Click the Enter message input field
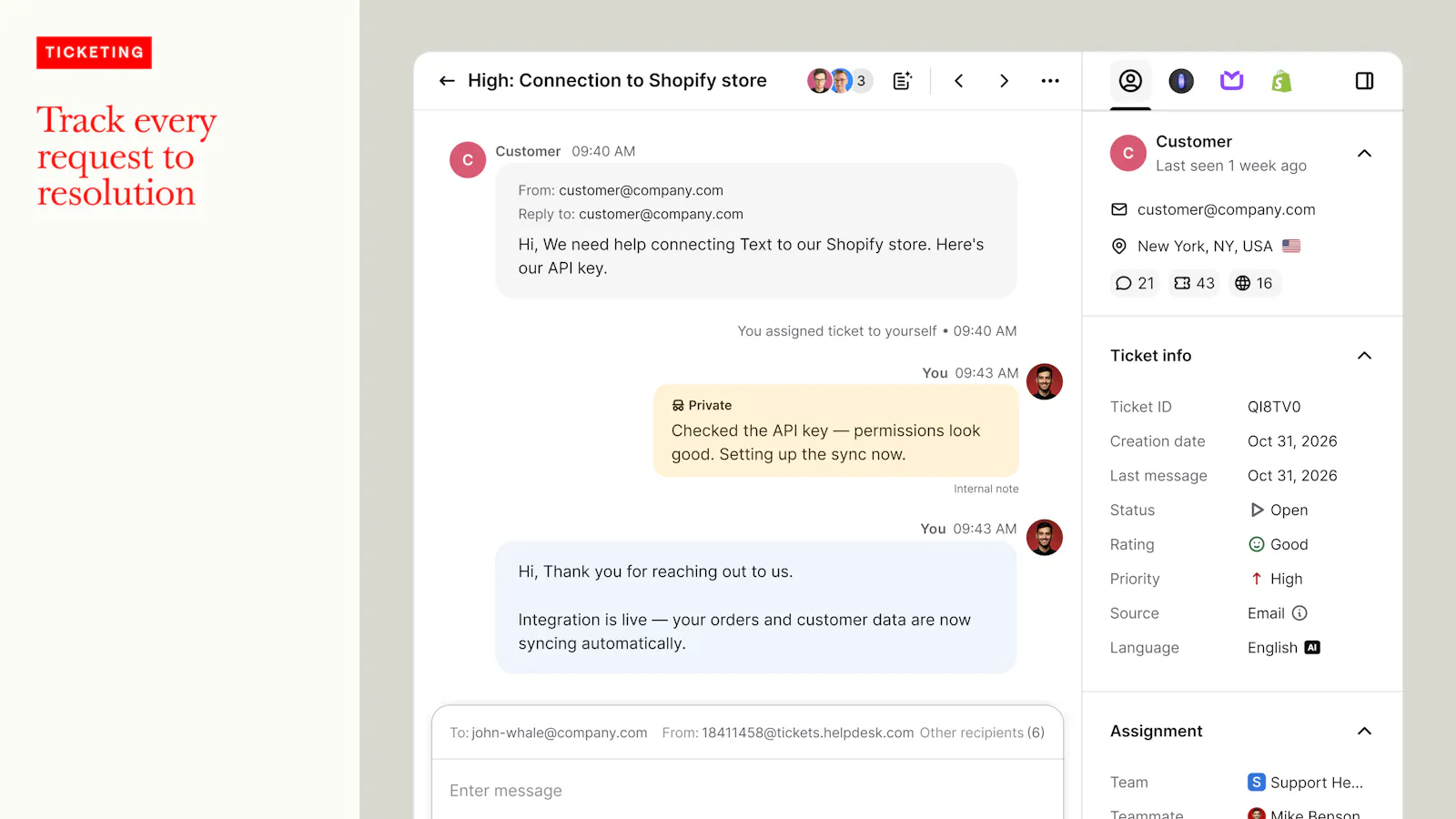The height and width of the screenshot is (819, 1456). coord(746,790)
